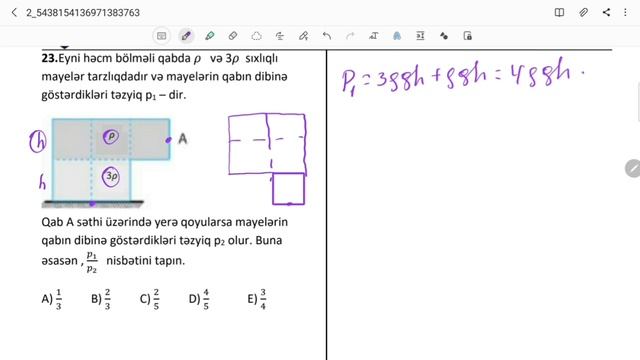
Task: Select answer option E) 3/4
Action: [x=257, y=299]
